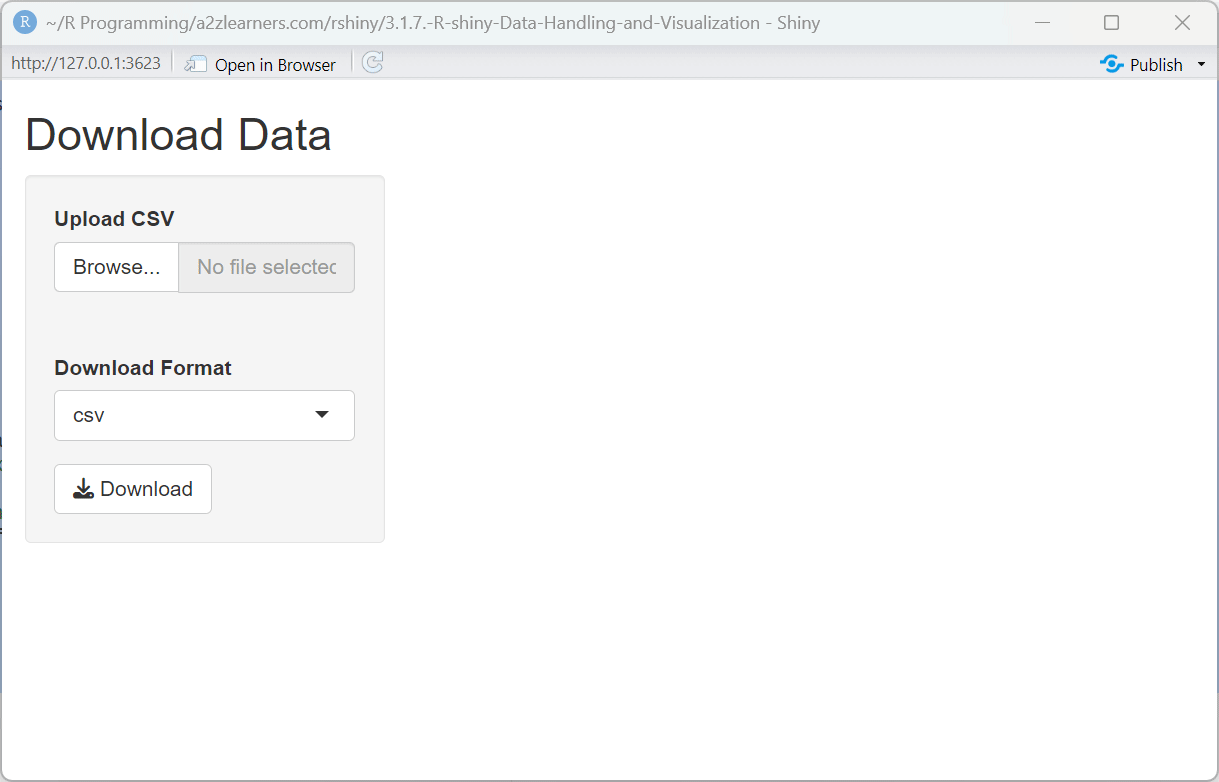
Task: Click the blue Publish icon
Action: point(1111,64)
